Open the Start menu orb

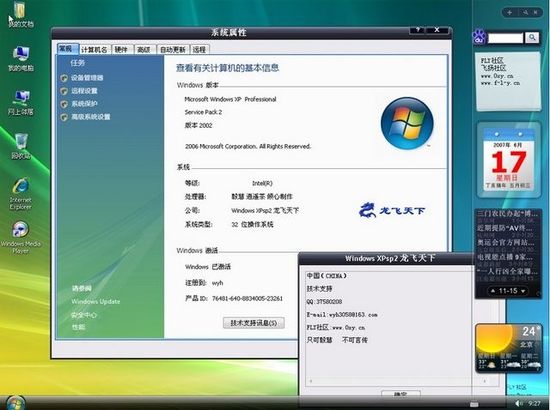15,402
